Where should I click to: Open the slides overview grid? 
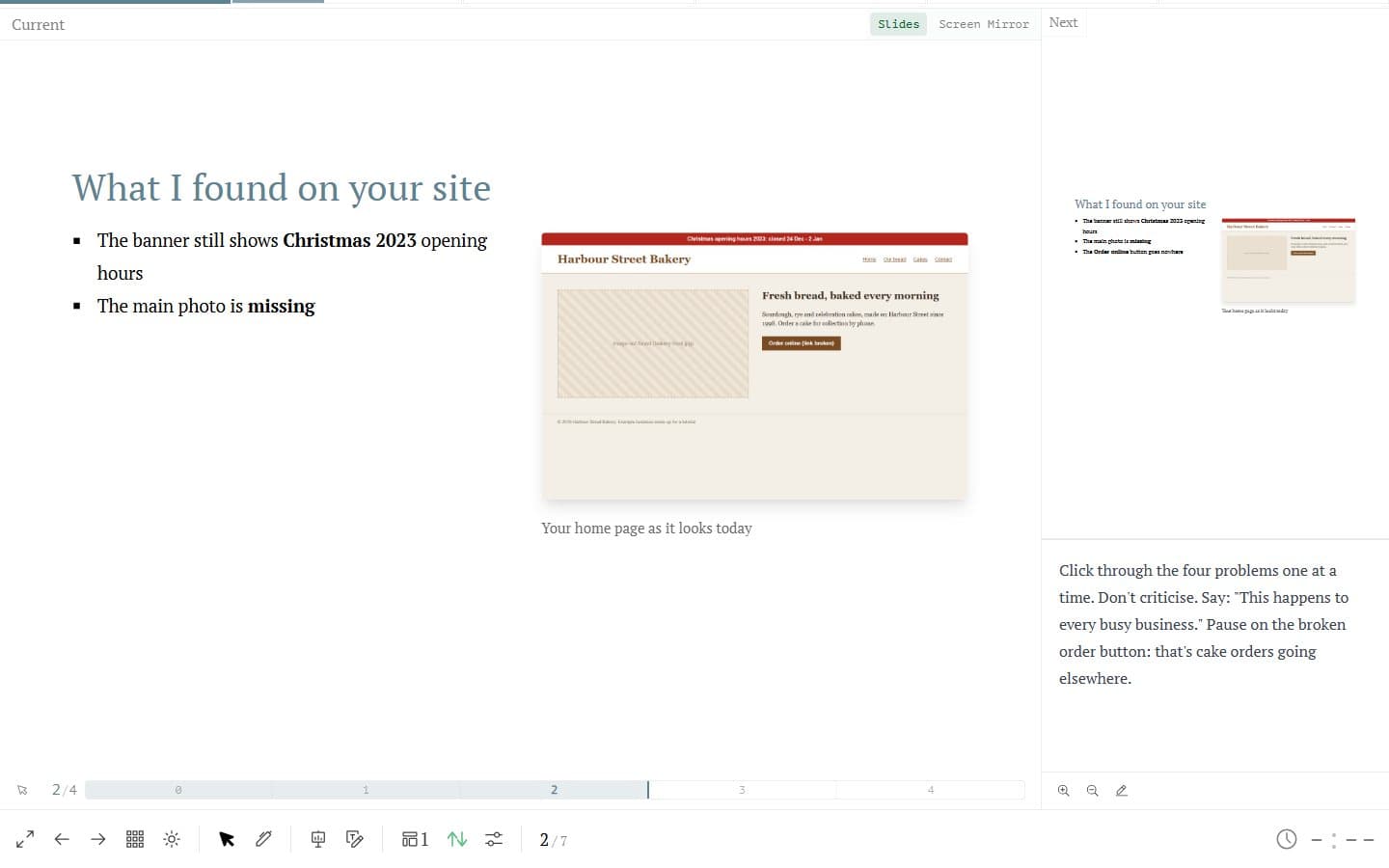135,839
